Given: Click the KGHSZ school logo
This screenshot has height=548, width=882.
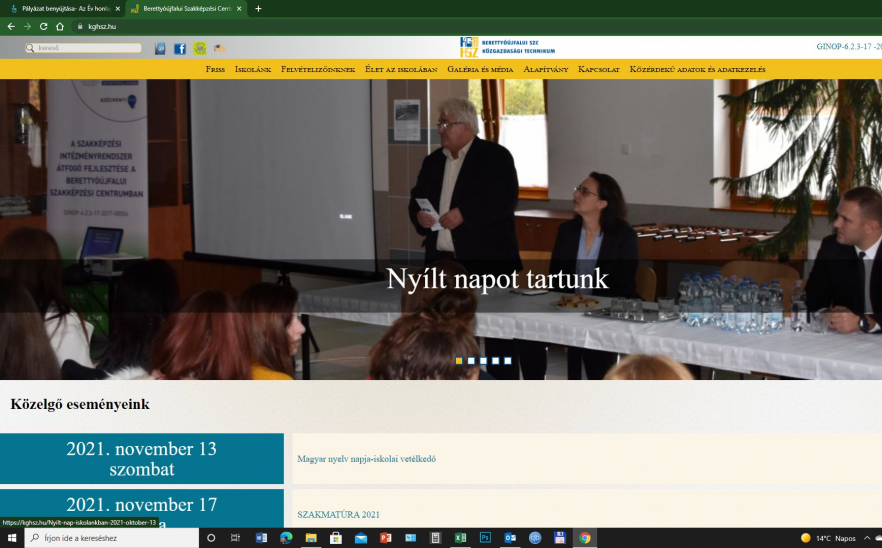Looking at the screenshot, I should 507,47.
